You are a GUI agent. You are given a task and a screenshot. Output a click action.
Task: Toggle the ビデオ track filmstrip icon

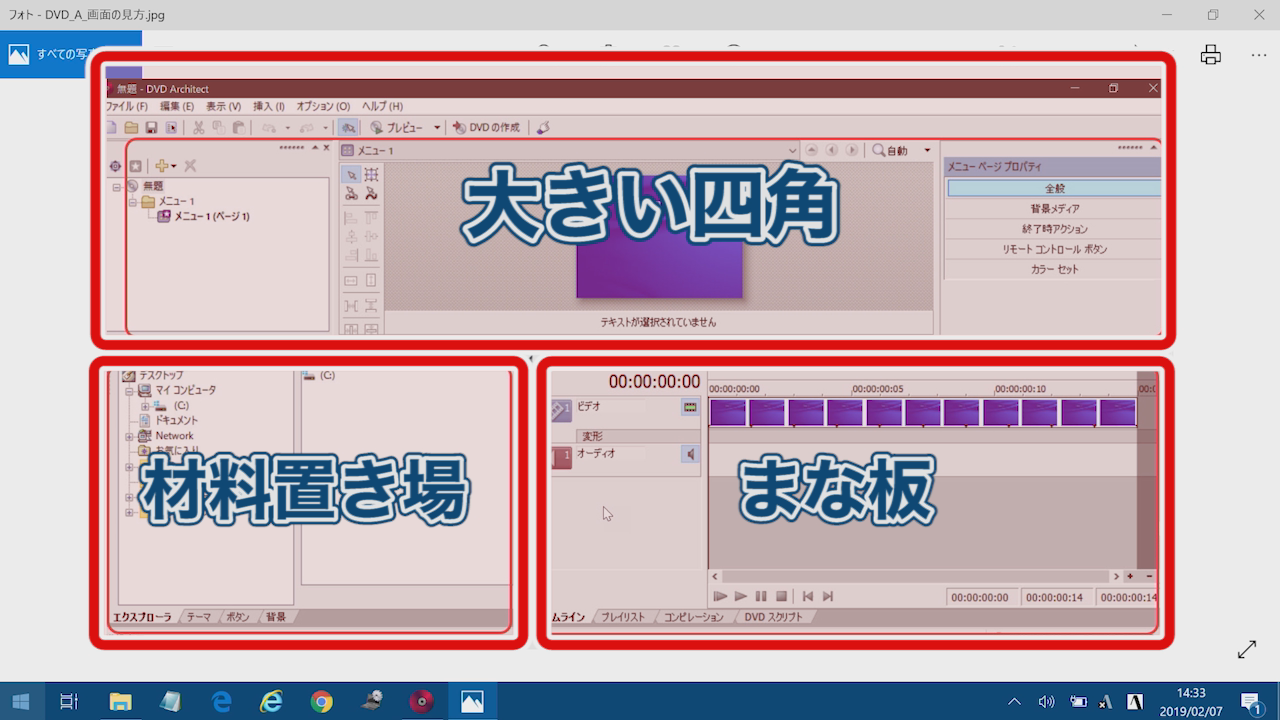[689, 407]
